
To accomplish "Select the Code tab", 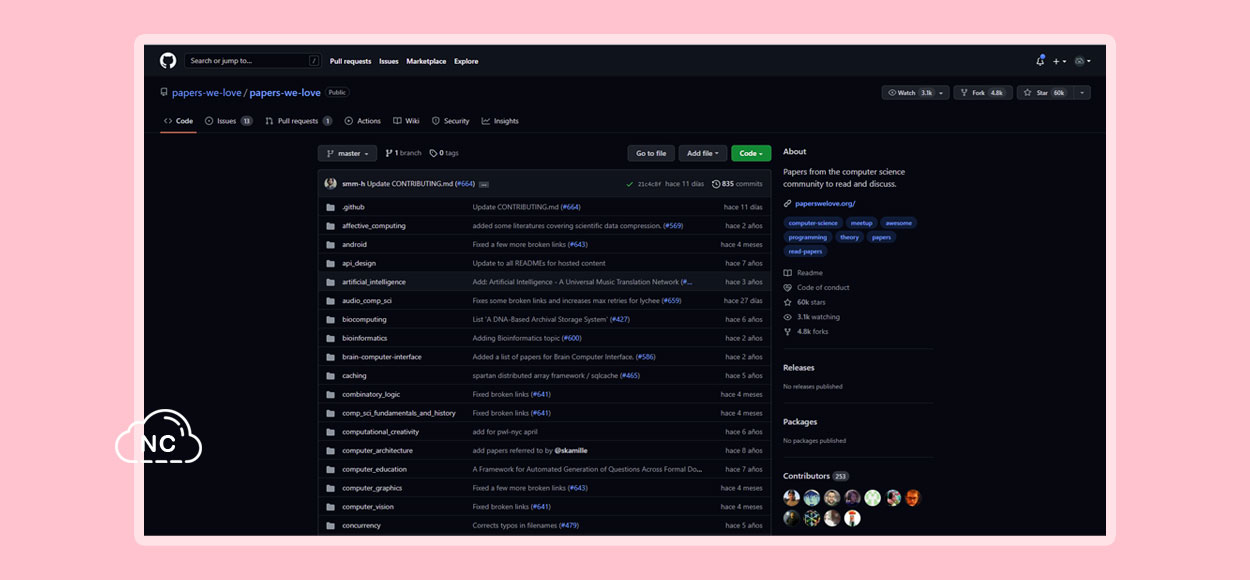I will pos(178,121).
